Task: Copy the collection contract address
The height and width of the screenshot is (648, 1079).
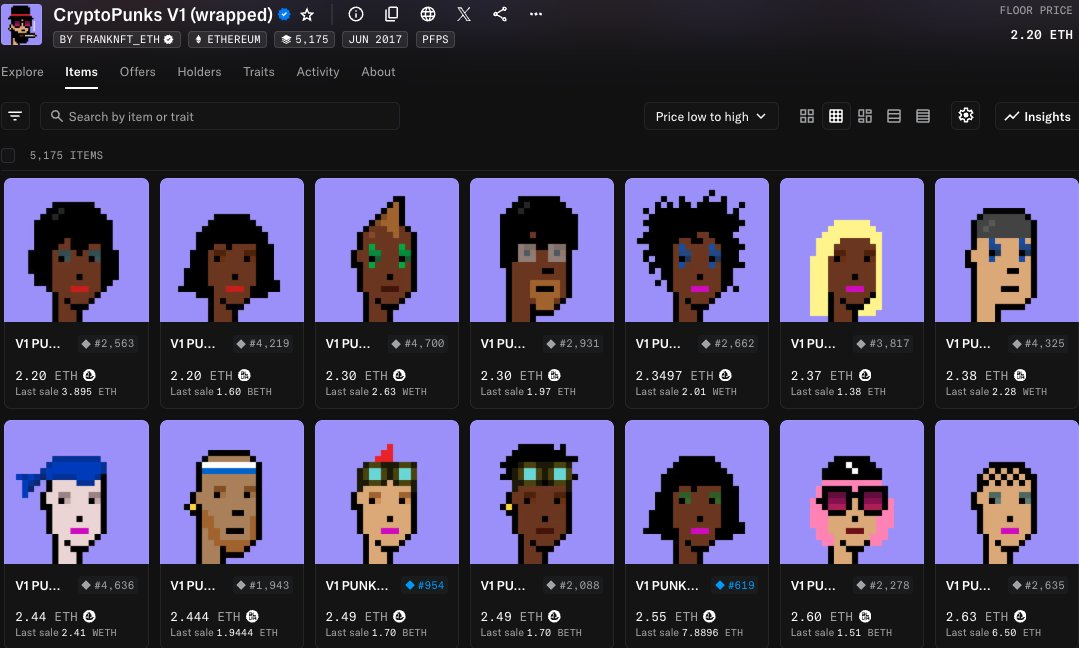Action: (x=391, y=14)
